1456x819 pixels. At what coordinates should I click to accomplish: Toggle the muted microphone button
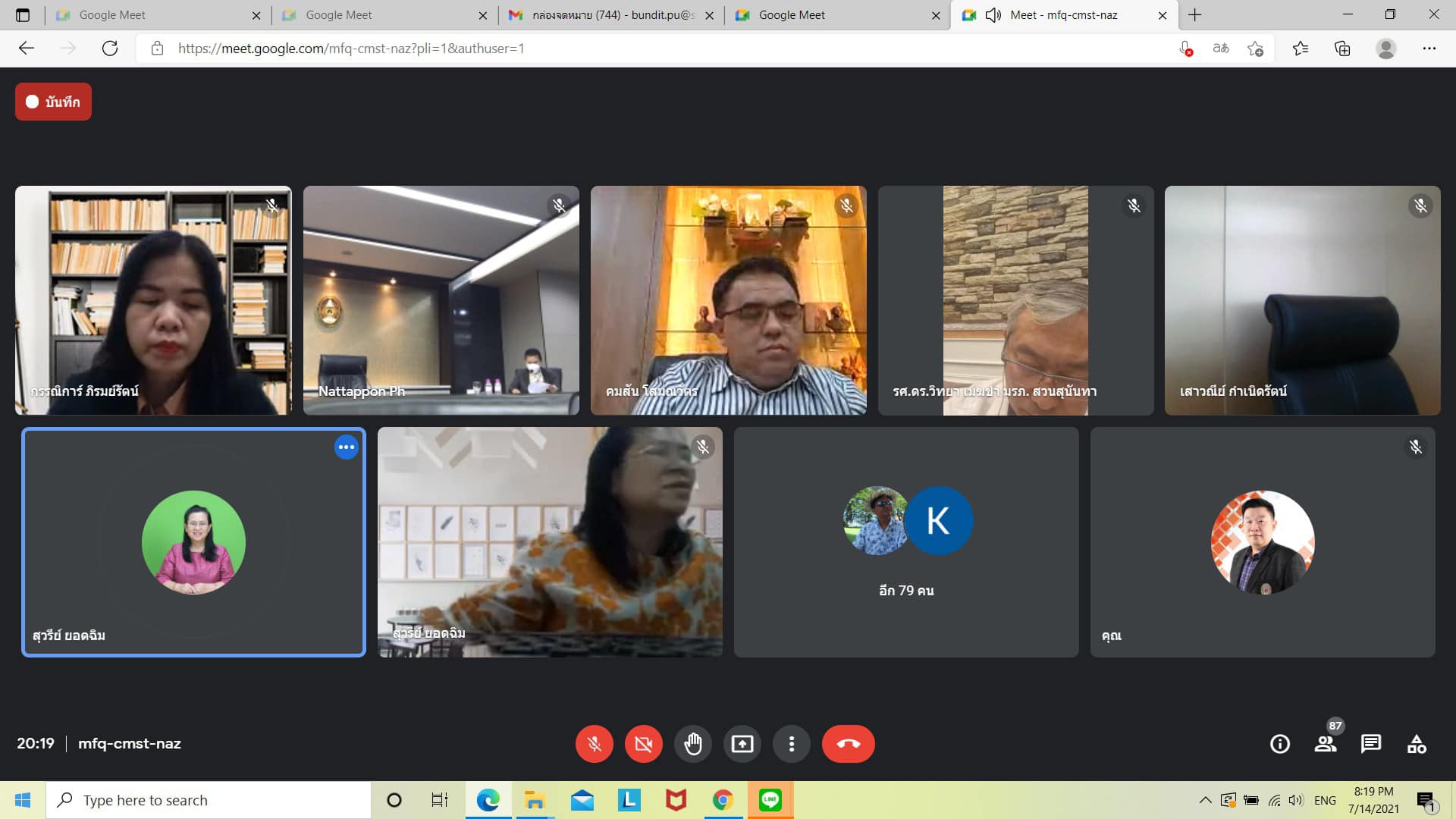594,744
